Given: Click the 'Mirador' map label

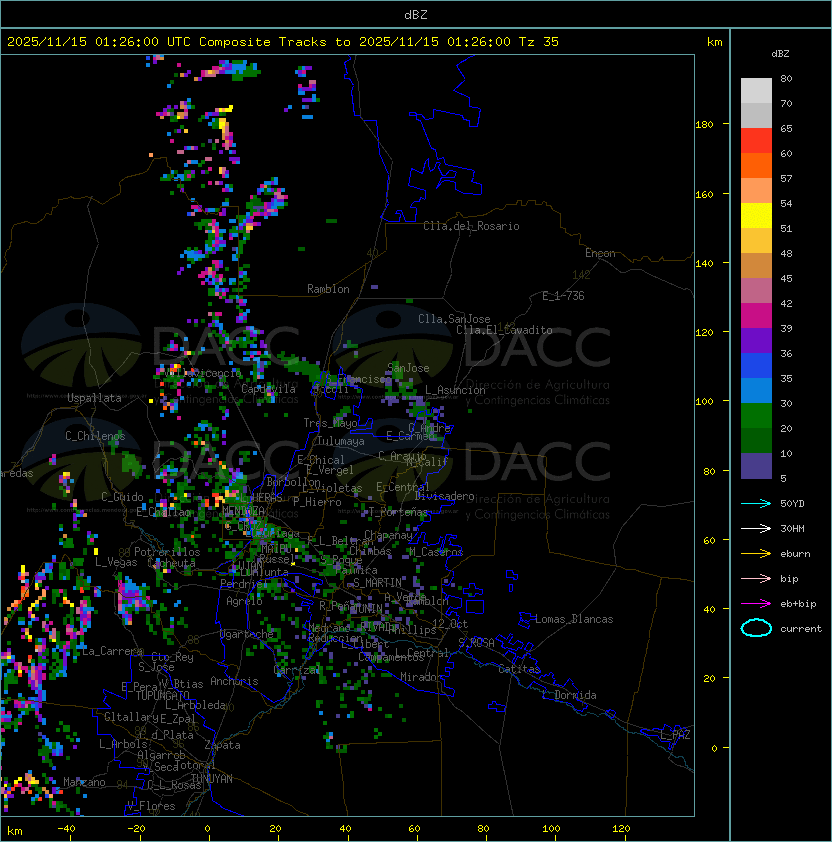Looking at the screenshot, I should 422,677.
